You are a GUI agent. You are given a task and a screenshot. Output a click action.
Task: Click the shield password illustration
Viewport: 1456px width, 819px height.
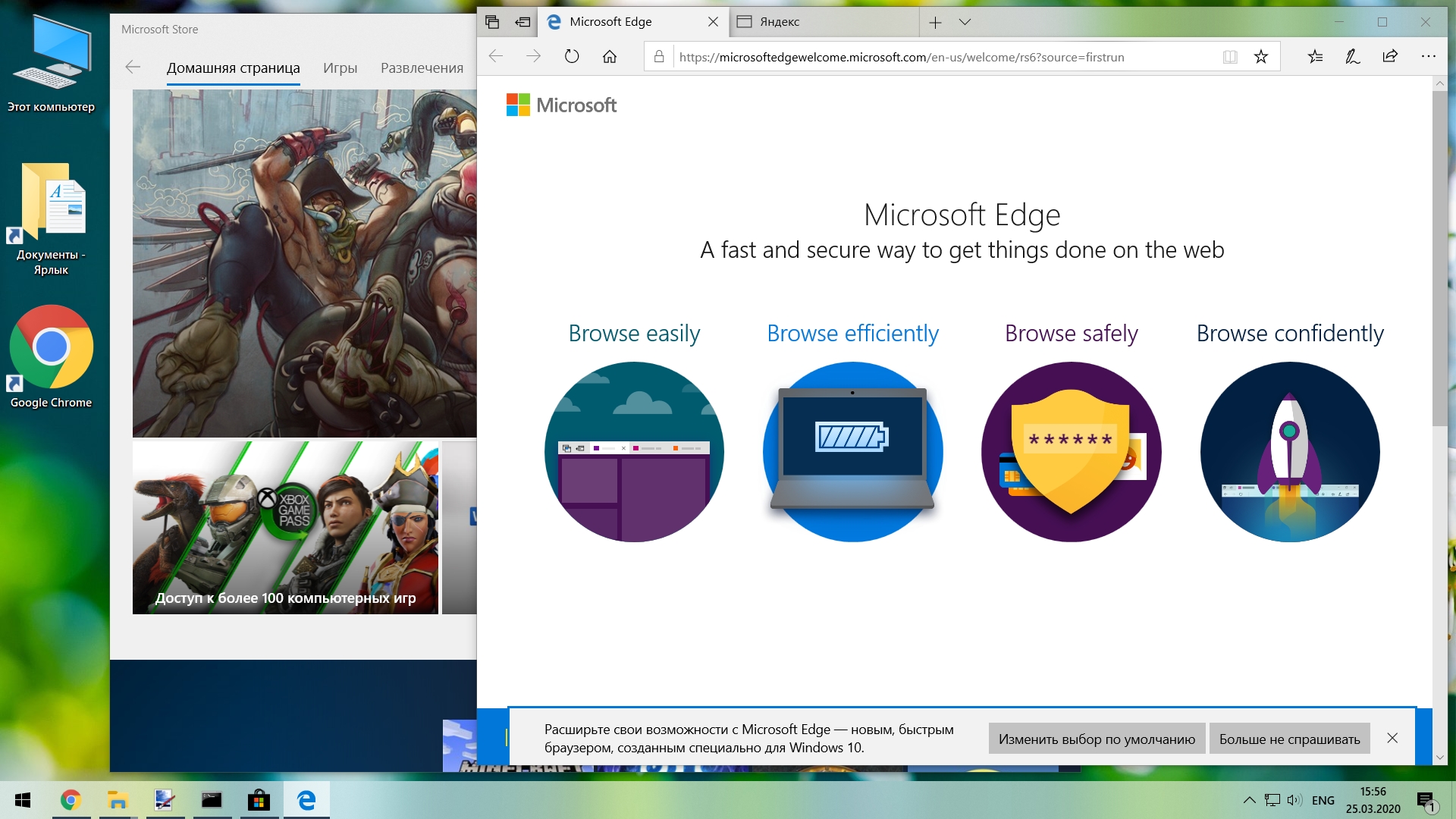pyautogui.click(x=1071, y=452)
